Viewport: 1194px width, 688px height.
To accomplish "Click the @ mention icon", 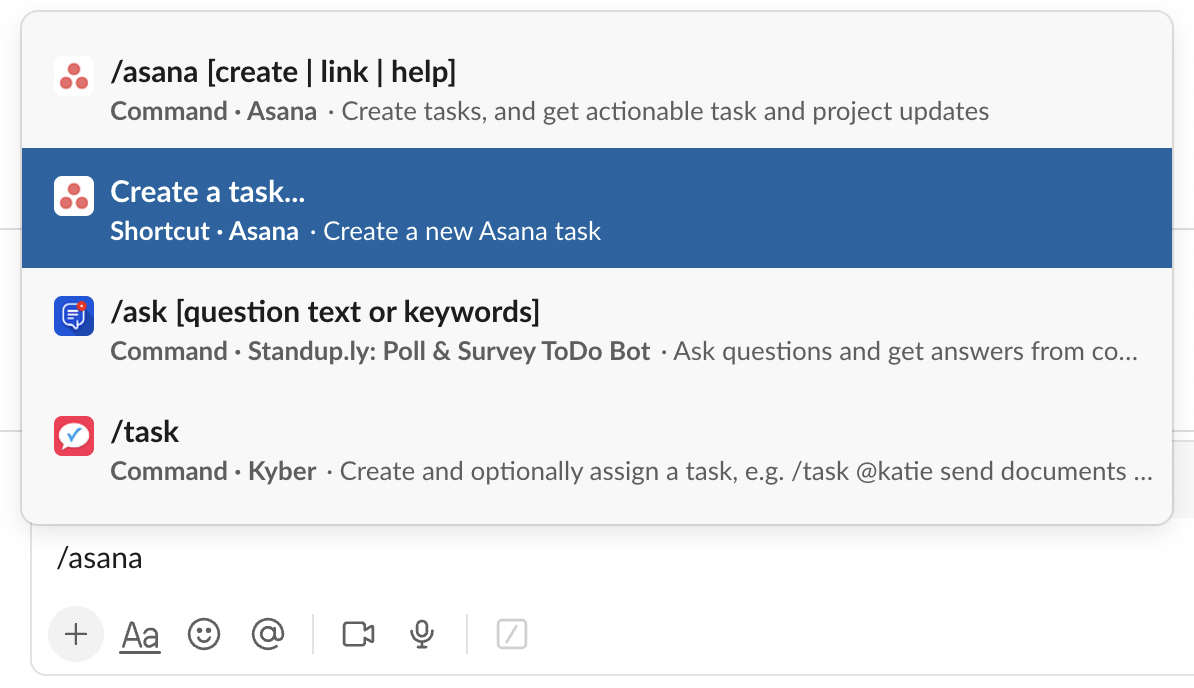I will 268,634.
